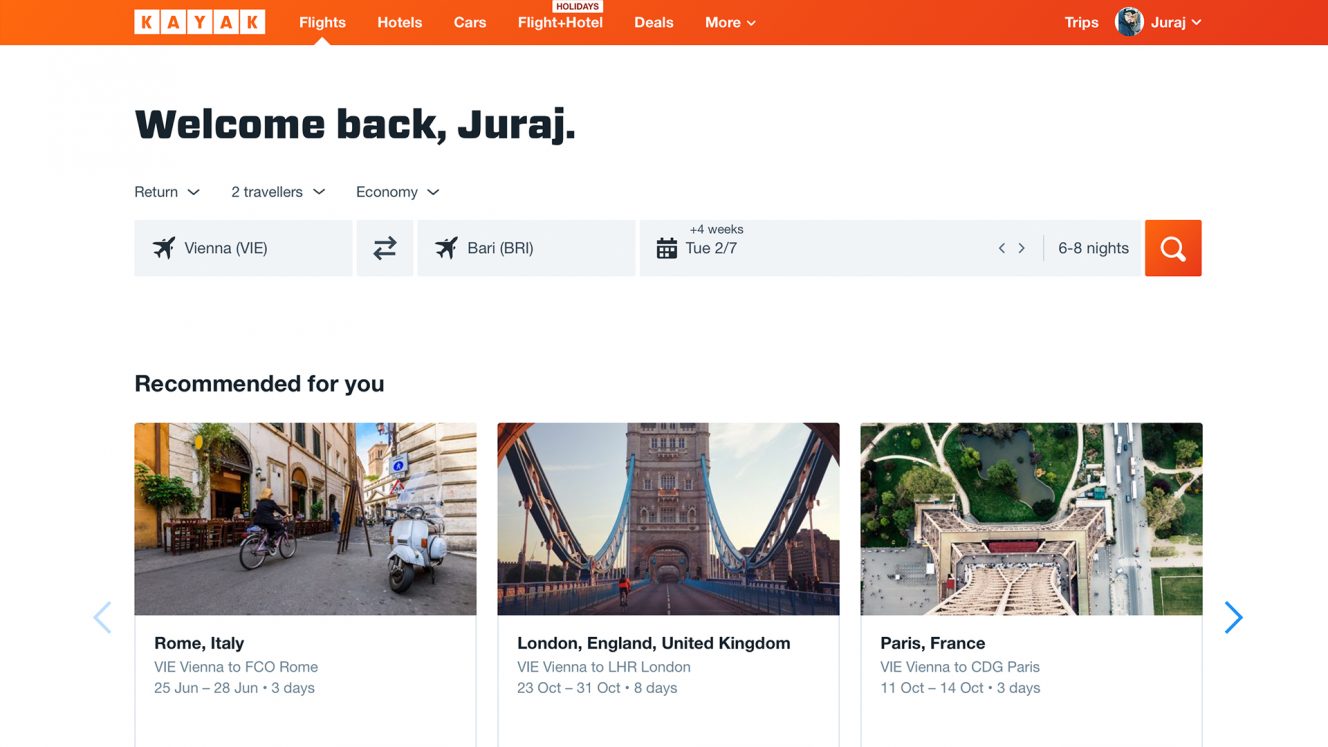1328x747 pixels.
Task: Click the Bari (BRI) destination field
Action: pos(526,248)
